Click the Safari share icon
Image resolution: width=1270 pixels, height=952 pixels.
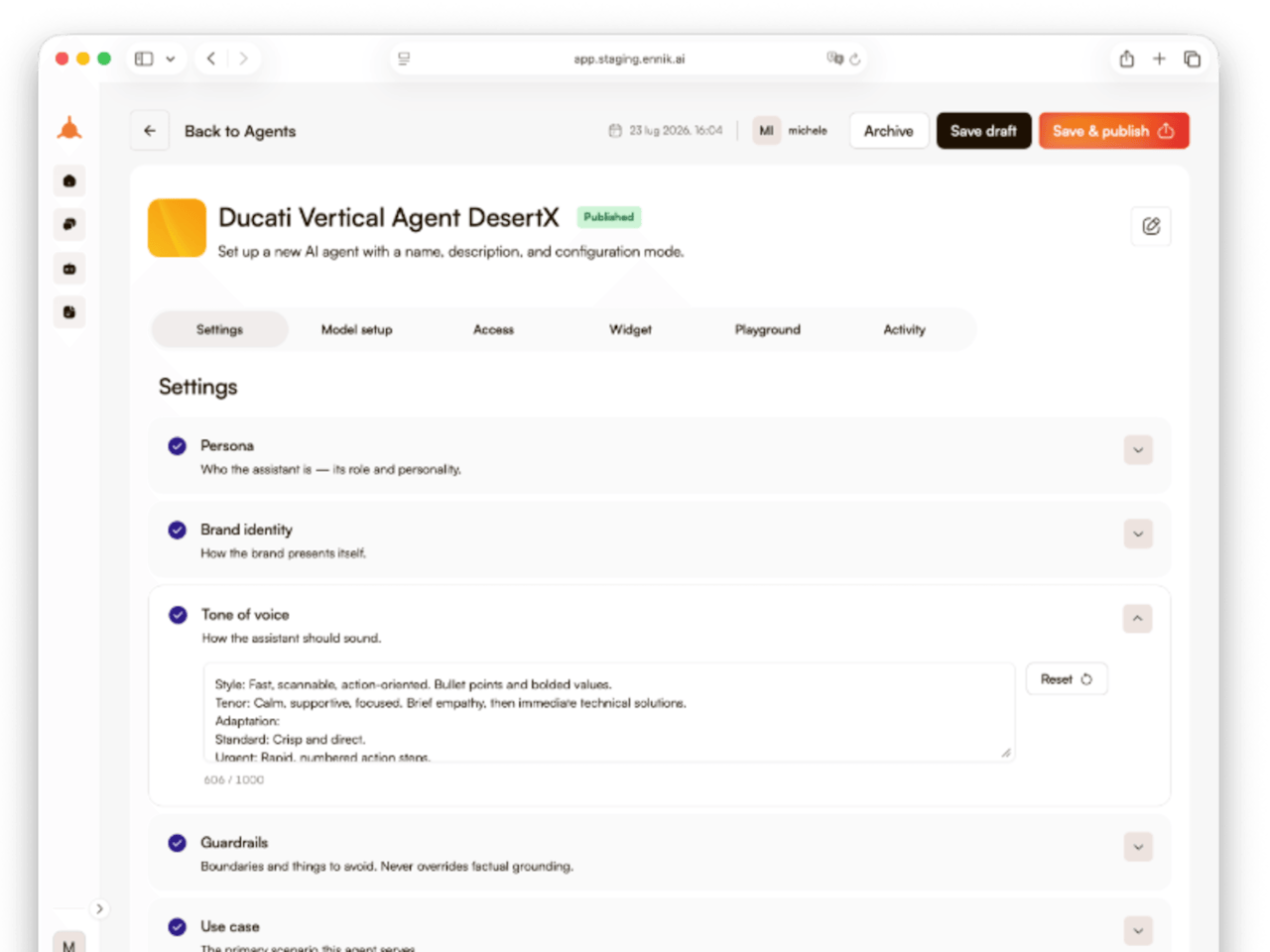pyautogui.click(x=1127, y=59)
